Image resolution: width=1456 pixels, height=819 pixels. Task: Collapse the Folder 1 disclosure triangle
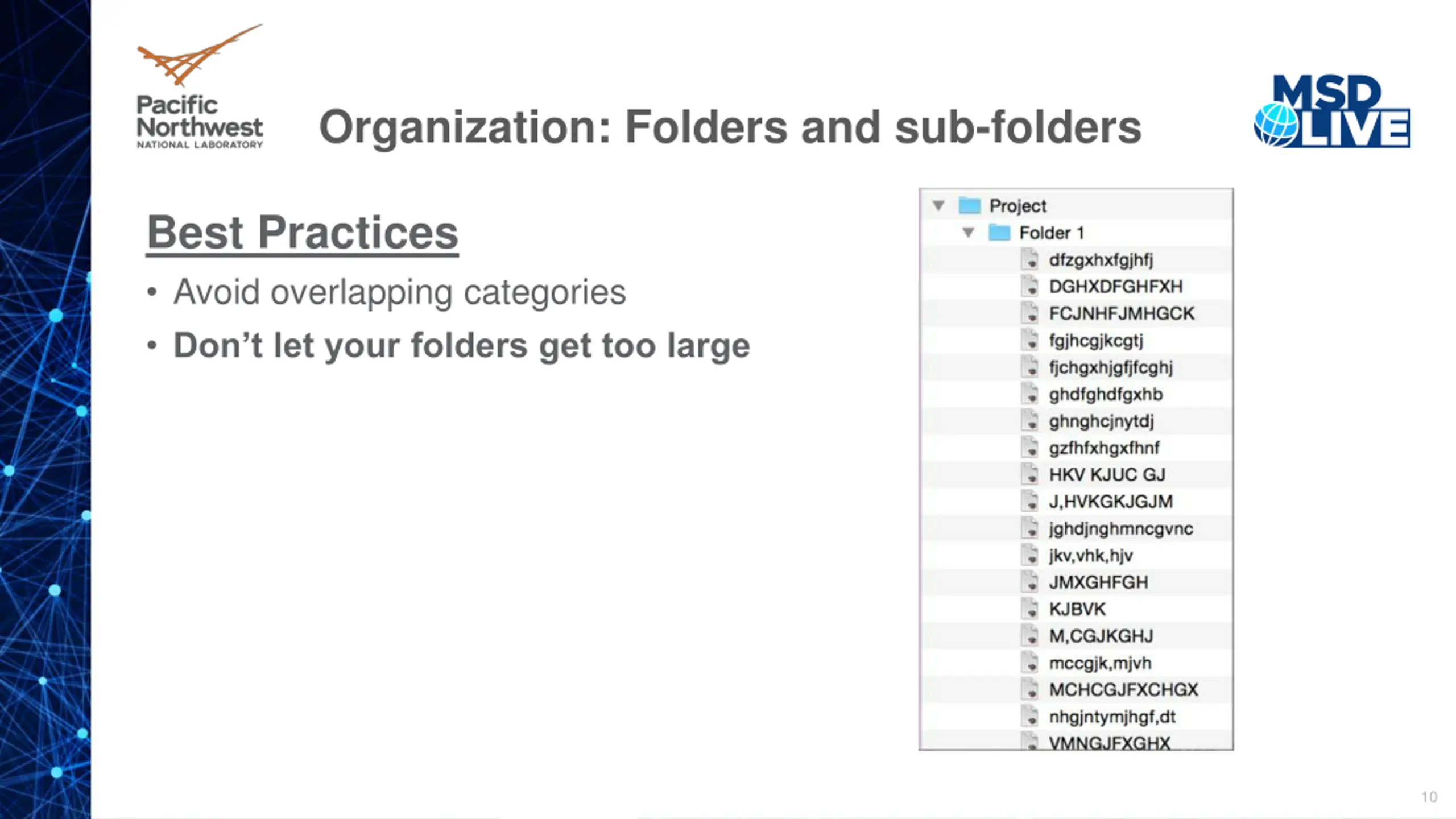coord(968,232)
